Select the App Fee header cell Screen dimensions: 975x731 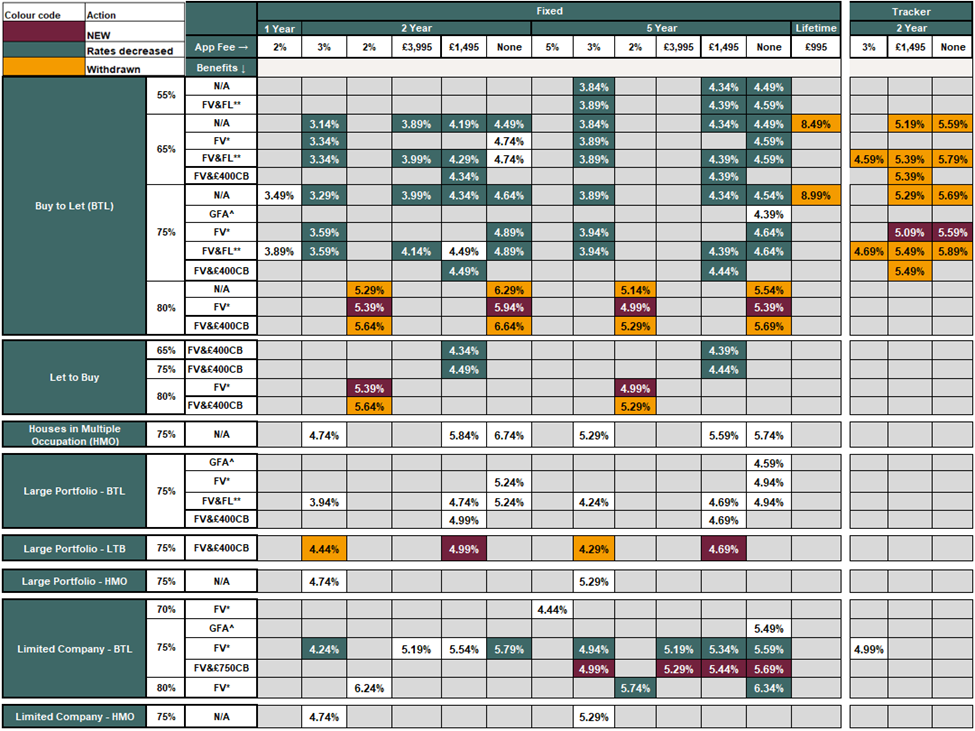point(220,47)
